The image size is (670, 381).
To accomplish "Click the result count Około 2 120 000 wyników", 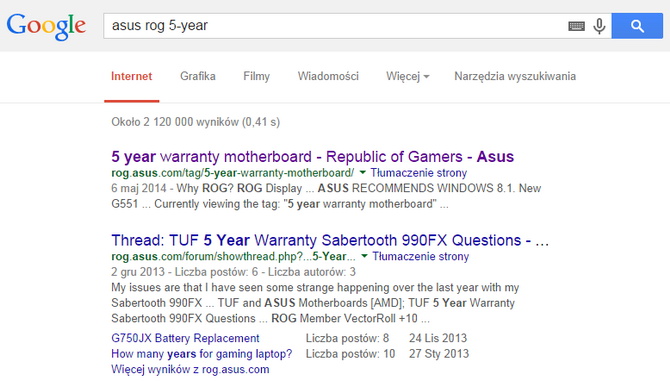I will click(x=196, y=122).
